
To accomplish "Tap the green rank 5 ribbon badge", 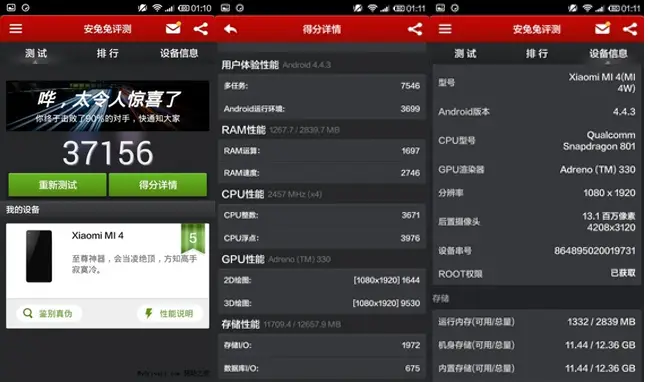I will tap(193, 238).
